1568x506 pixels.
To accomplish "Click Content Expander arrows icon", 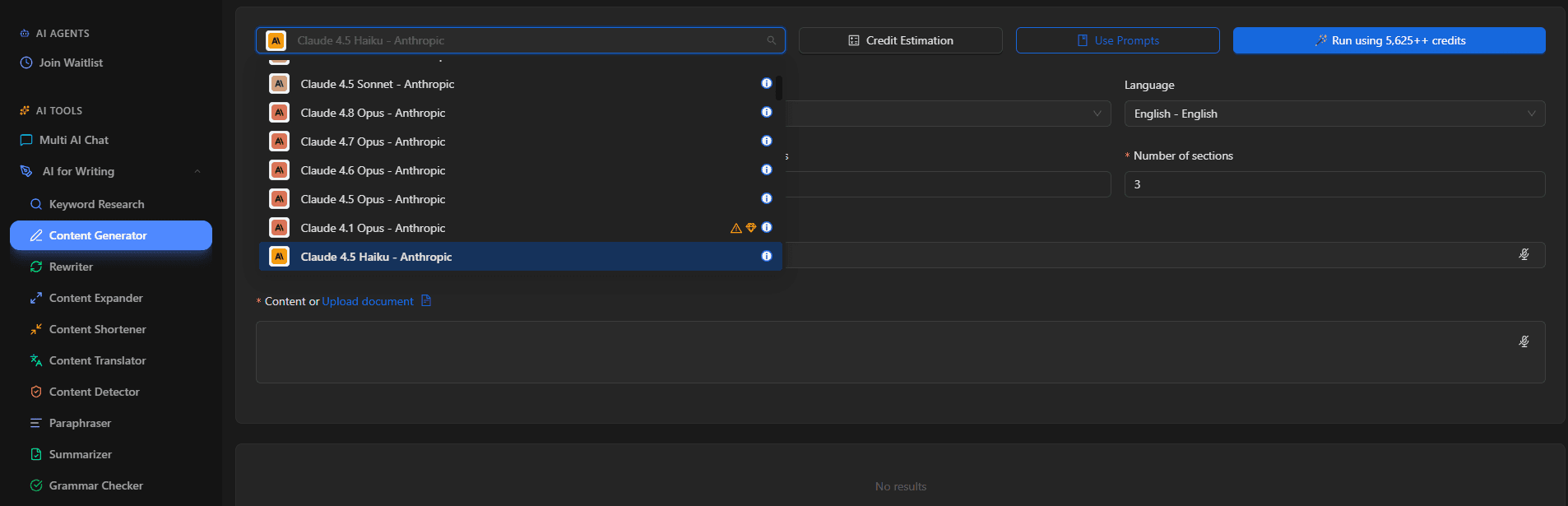I will coord(36,298).
